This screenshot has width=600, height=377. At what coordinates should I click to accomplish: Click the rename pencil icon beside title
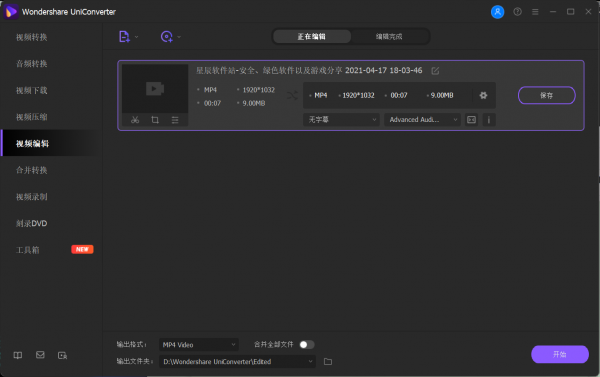(435, 71)
